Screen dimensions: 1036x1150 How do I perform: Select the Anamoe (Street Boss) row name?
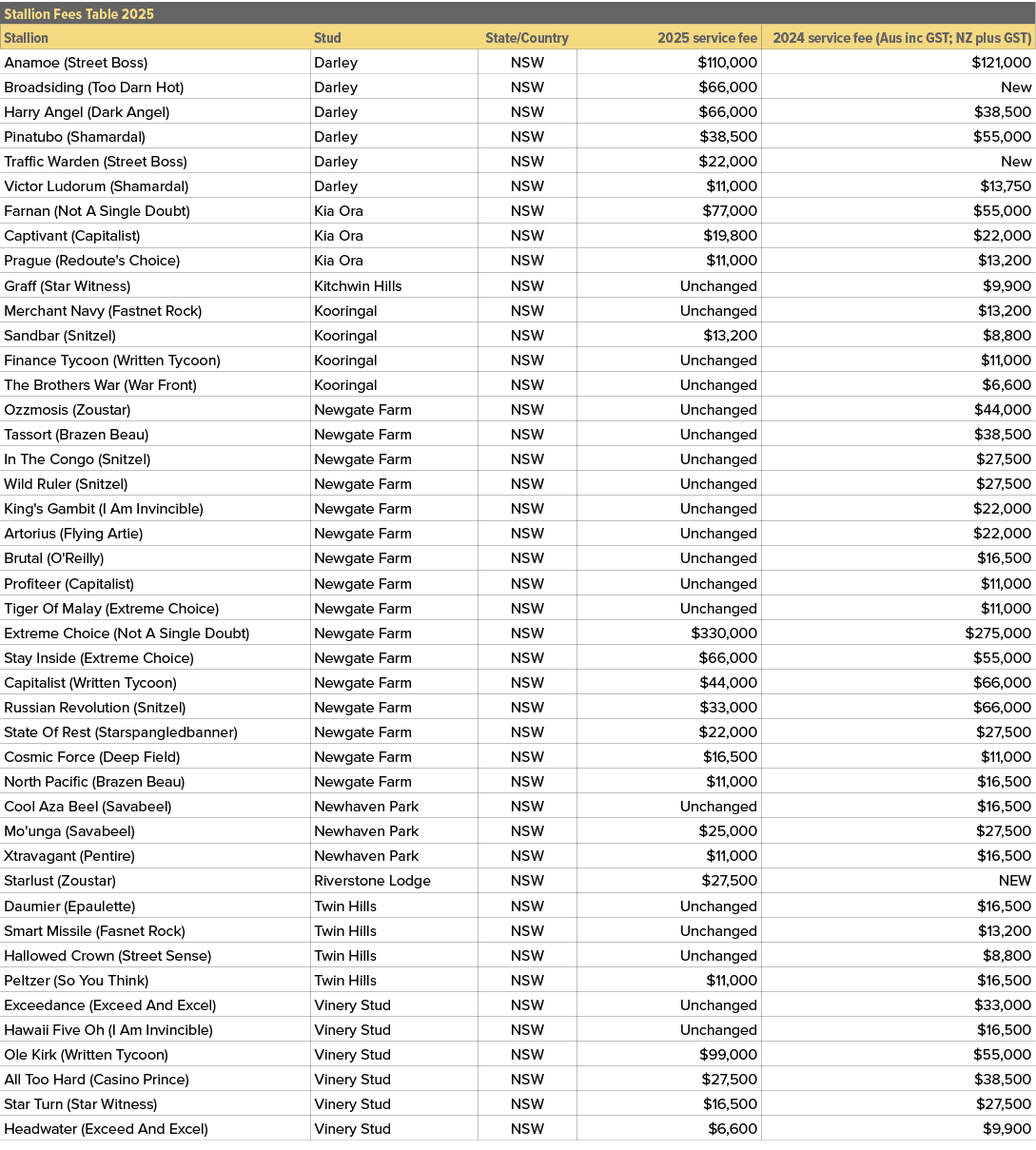click(x=76, y=63)
